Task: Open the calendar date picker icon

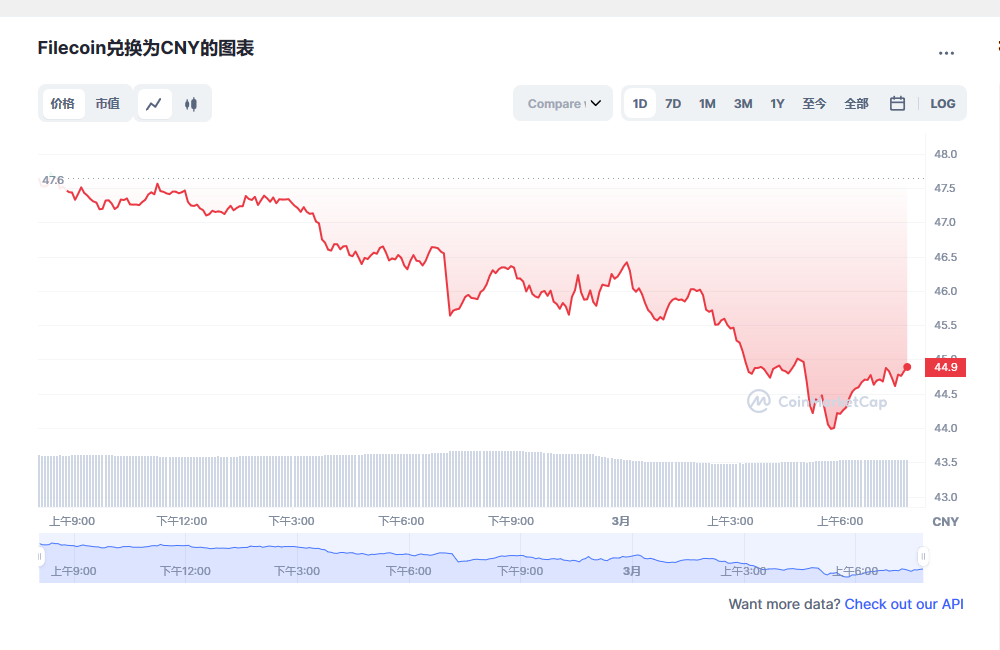Action: pyautogui.click(x=896, y=103)
